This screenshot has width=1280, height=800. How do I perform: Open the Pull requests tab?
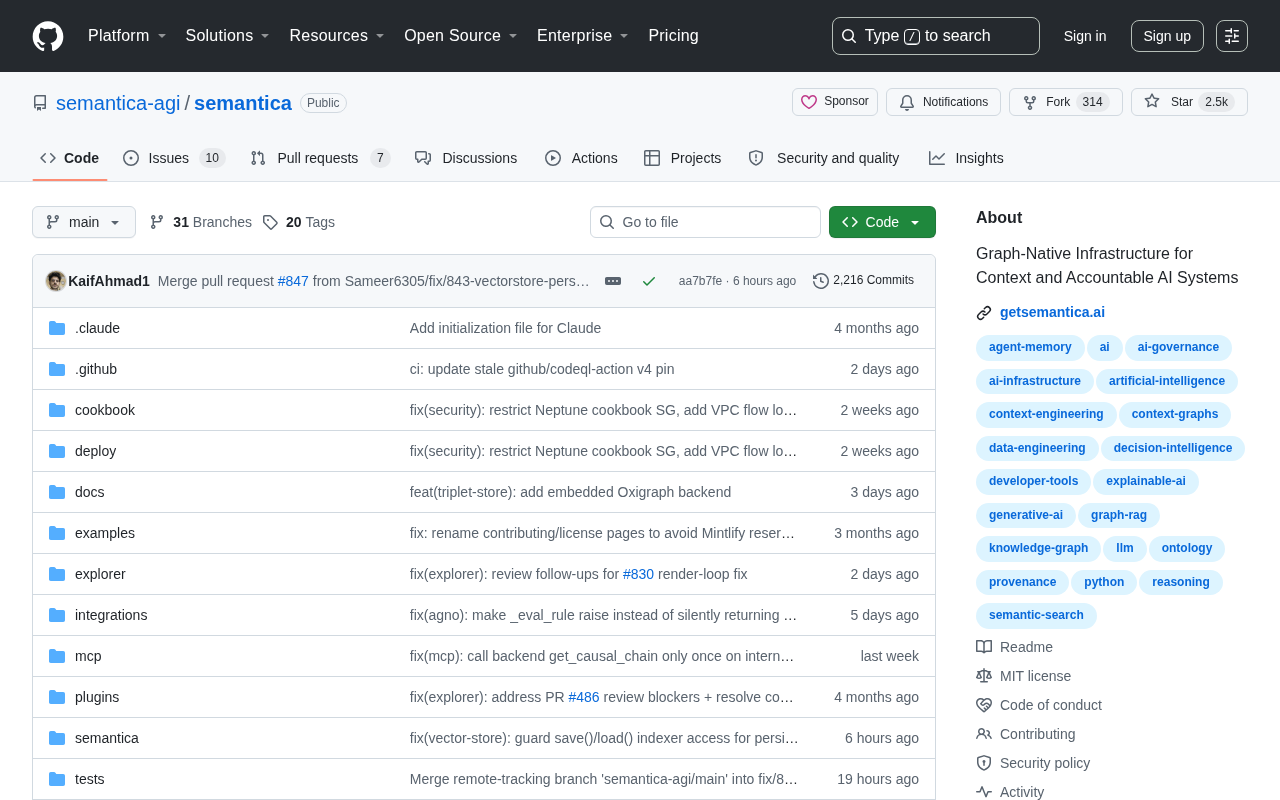pyautogui.click(x=320, y=158)
